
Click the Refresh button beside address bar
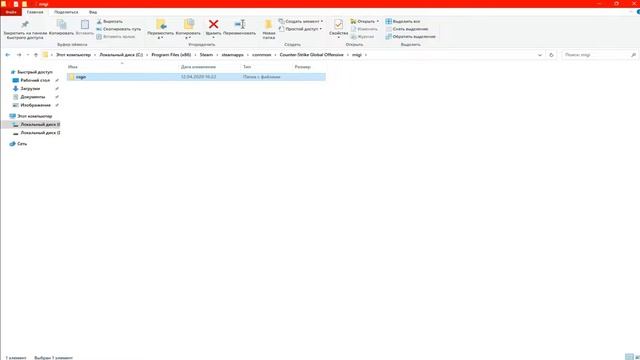click(551, 55)
